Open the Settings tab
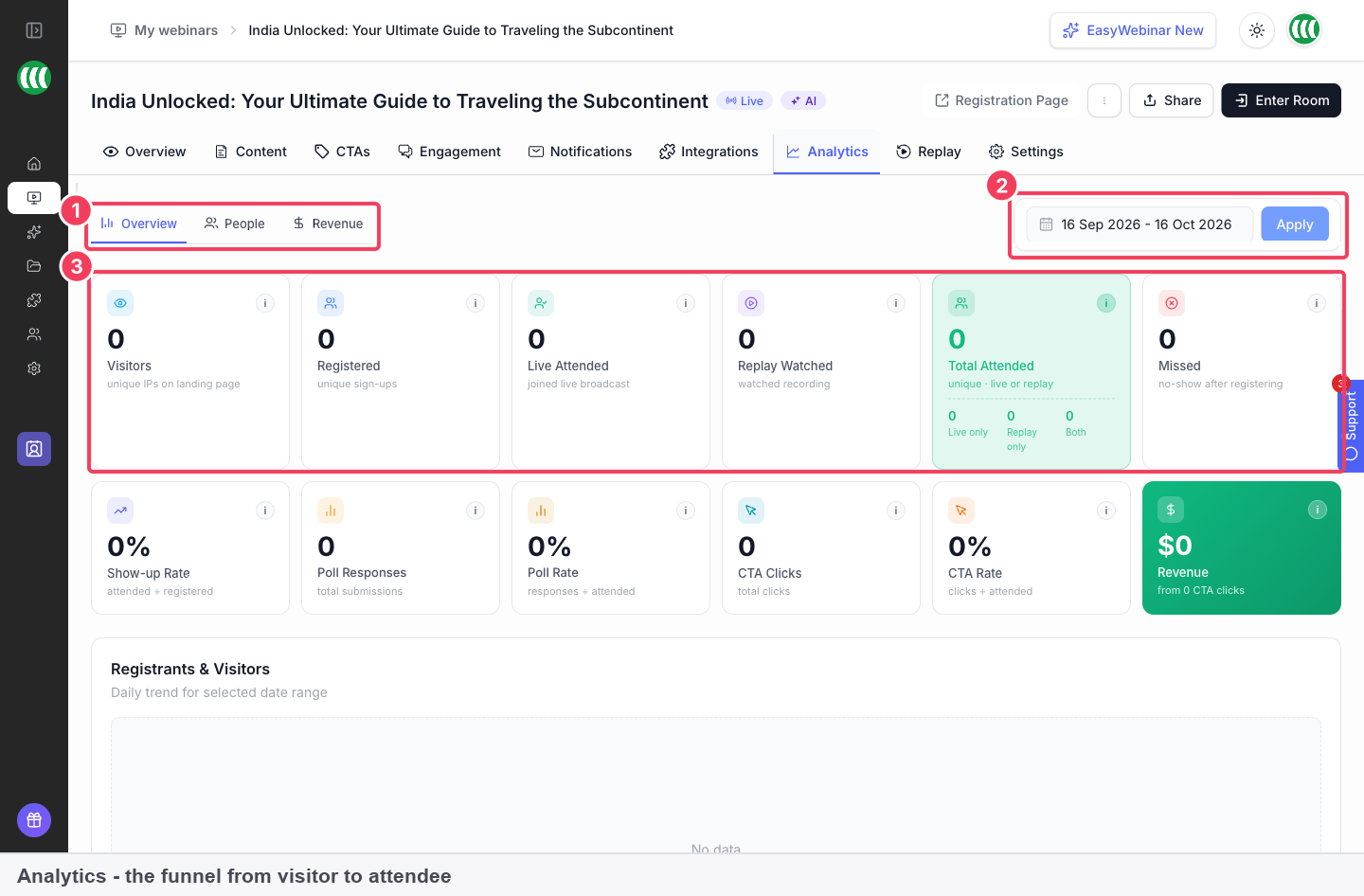 [x=1026, y=152]
